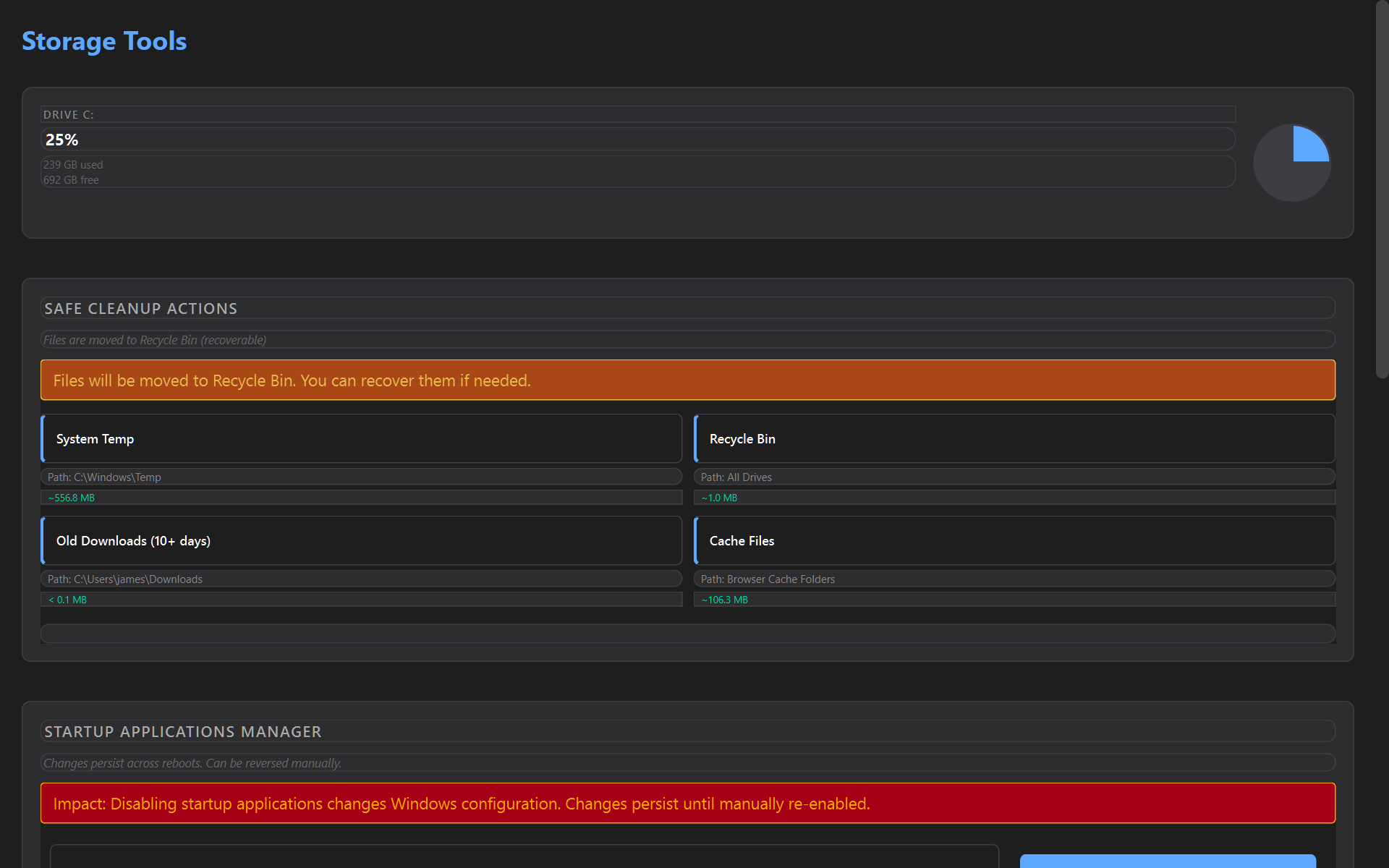Click the orange Recycle Bin notice banner

point(687,380)
